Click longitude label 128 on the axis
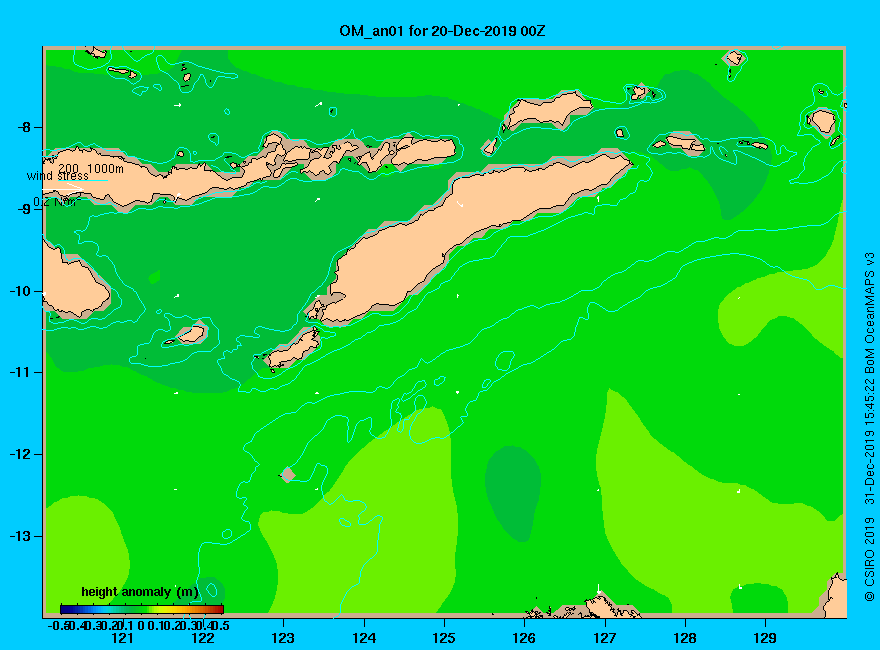This screenshot has width=880, height=650. [x=685, y=638]
